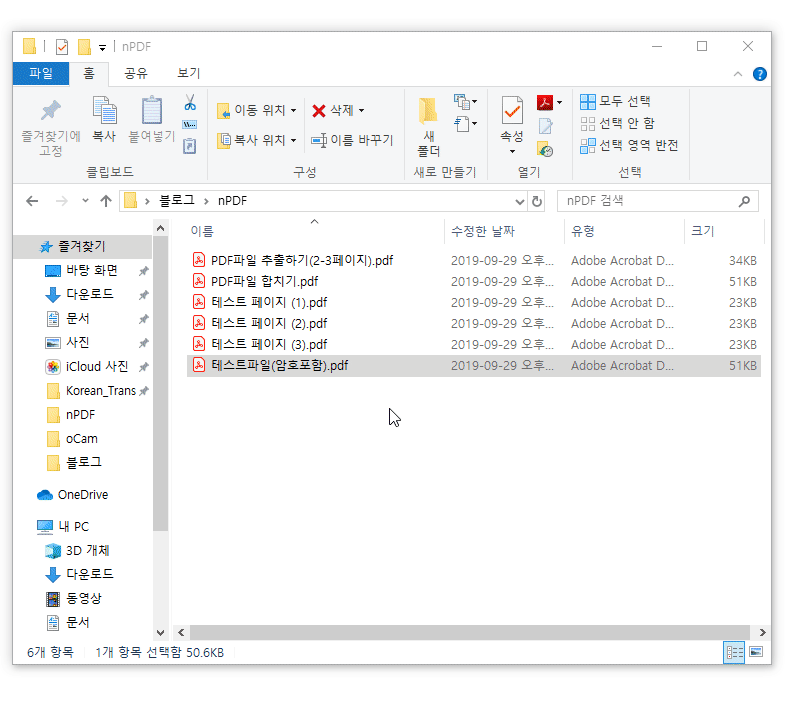The height and width of the screenshot is (724, 788).
Task: Create a new folder with the 새 폴더 icon
Action: point(429,111)
